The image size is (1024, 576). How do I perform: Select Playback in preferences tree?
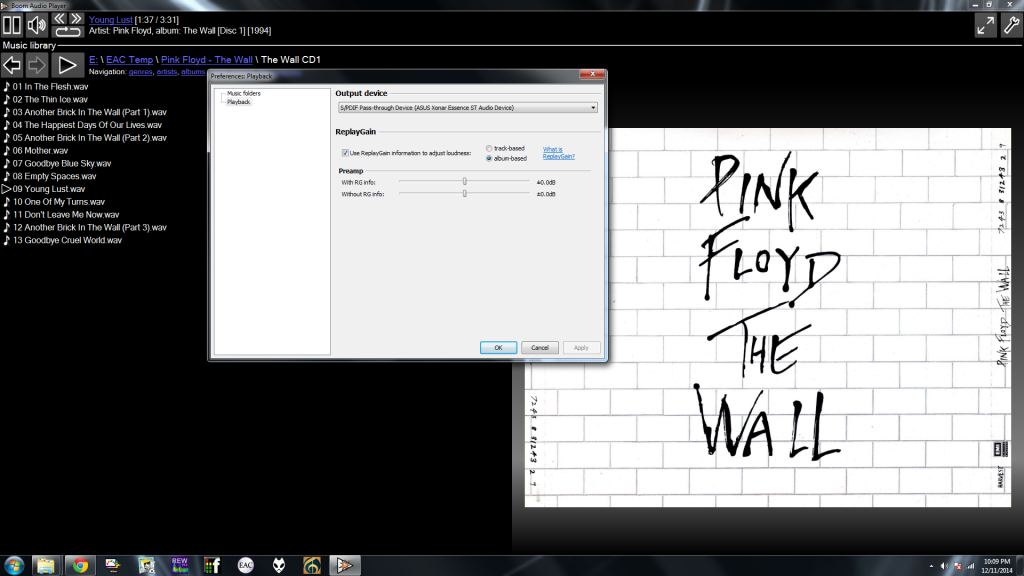pyautogui.click(x=238, y=101)
